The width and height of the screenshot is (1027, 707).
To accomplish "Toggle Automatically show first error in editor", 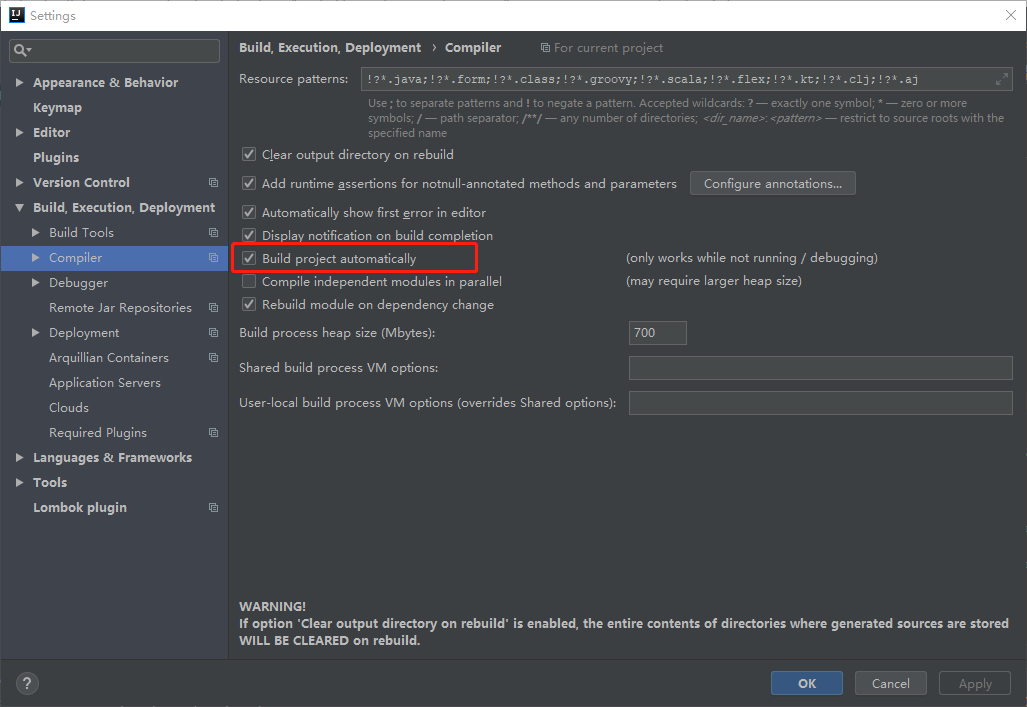I will point(249,212).
